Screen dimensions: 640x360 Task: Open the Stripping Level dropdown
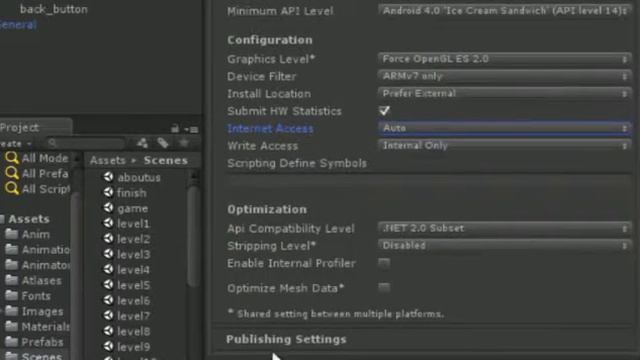[x=504, y=246]
